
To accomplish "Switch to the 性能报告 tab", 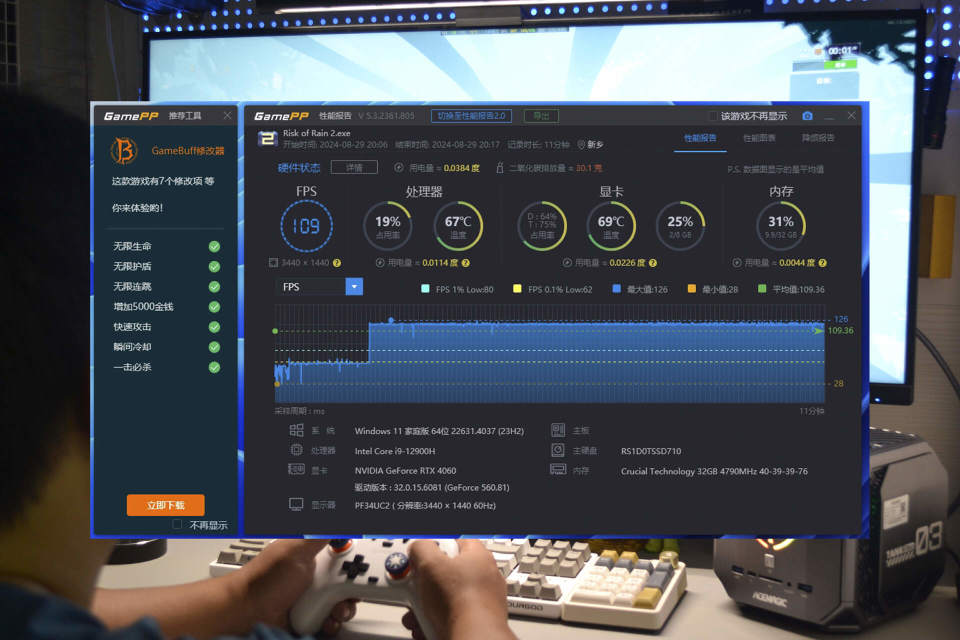I will click(x=700, y=138).
